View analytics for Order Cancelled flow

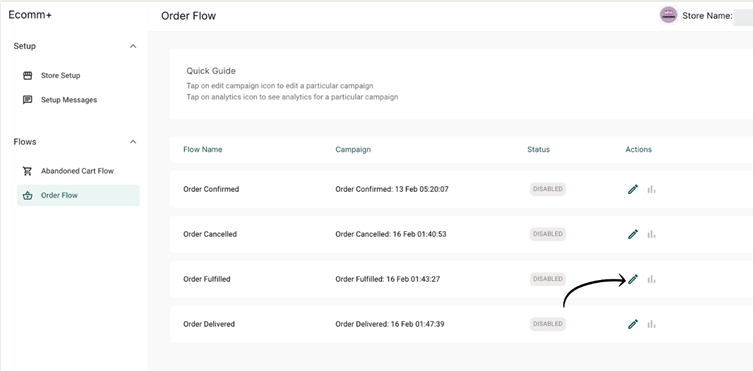click(x=651, y=234)
